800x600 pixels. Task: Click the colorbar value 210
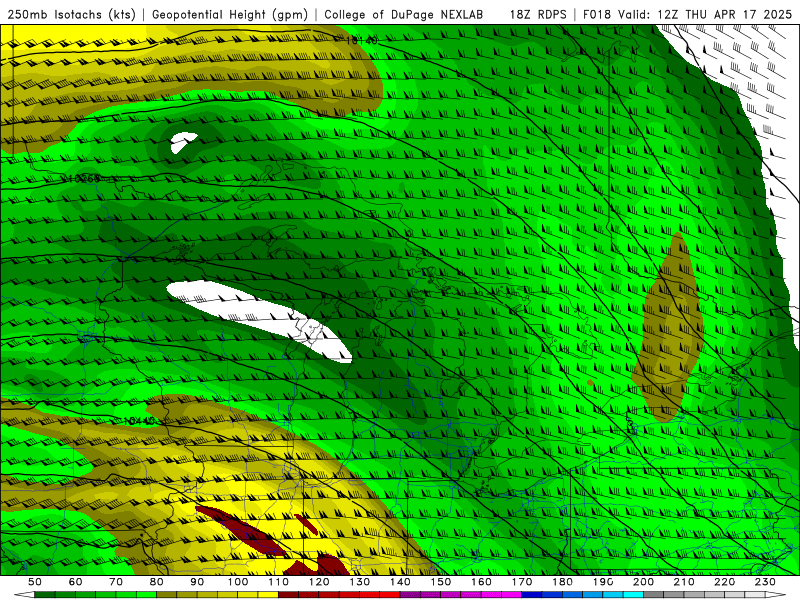point(684,582)
